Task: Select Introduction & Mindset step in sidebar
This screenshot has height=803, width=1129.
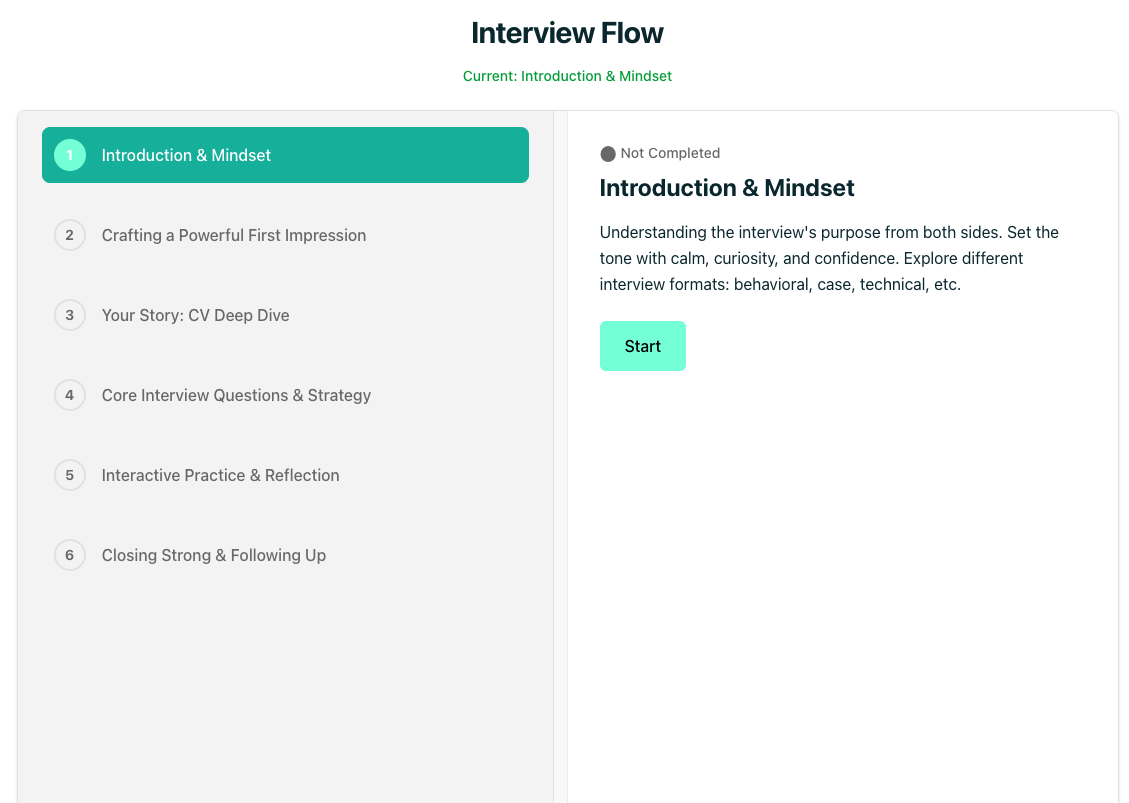Action: (186, 155)
